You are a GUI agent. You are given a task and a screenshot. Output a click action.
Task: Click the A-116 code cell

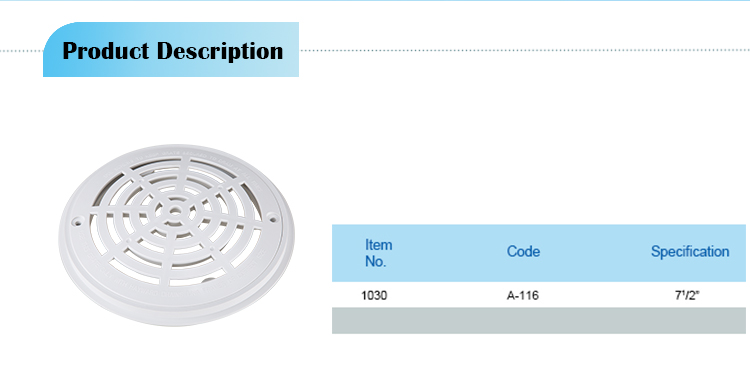coord(523,296)
